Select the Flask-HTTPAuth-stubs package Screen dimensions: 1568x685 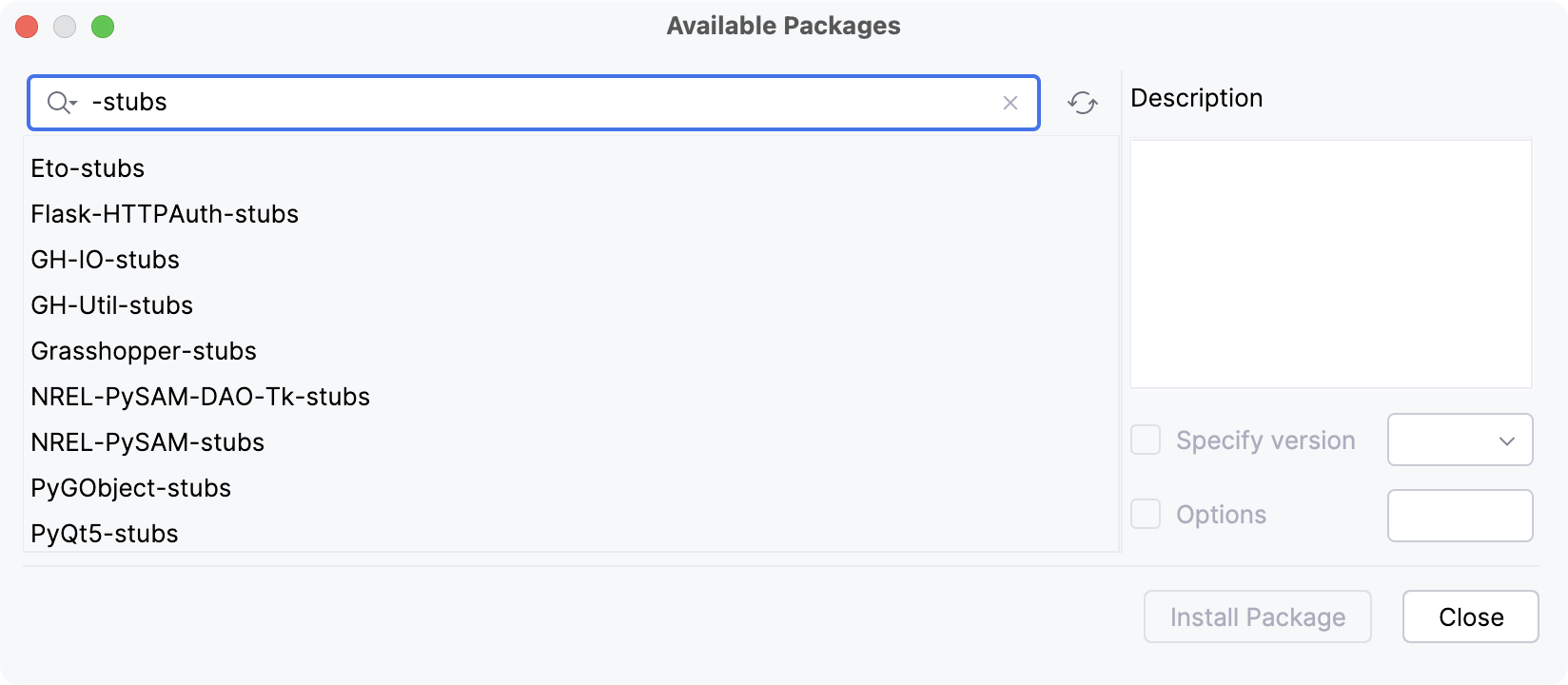coord(164,214)
